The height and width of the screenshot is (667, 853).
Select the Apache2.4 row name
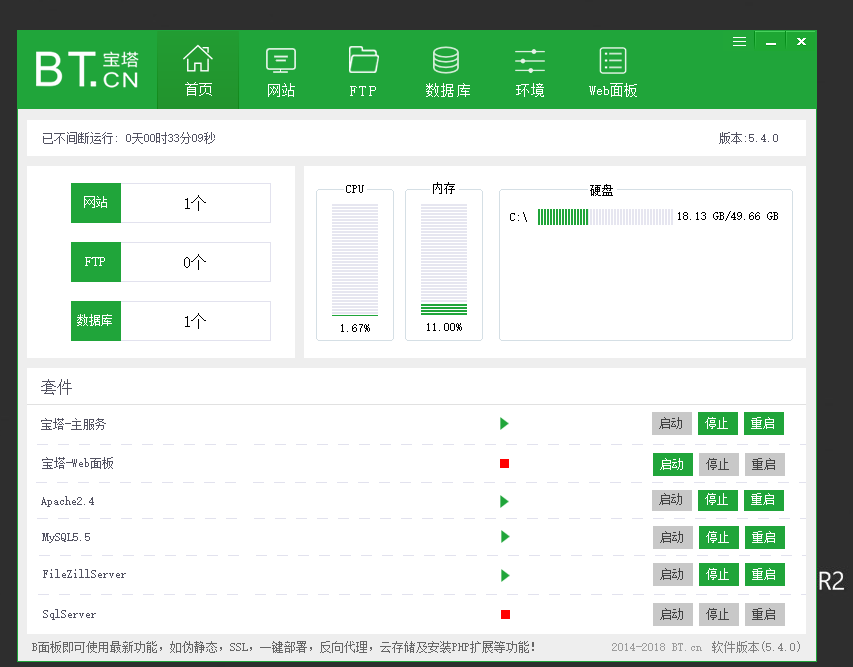[67, 501]
